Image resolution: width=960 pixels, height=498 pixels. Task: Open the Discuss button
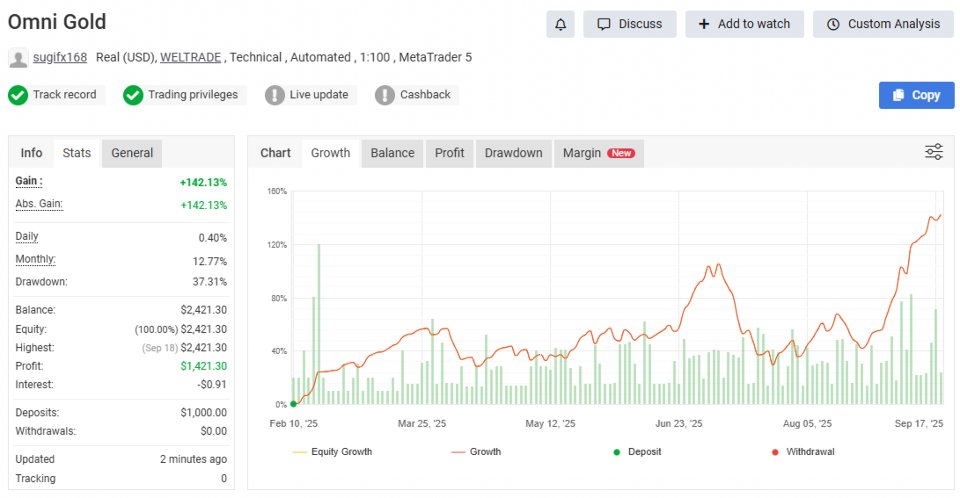pyautogui.click(x=629, y=25)
